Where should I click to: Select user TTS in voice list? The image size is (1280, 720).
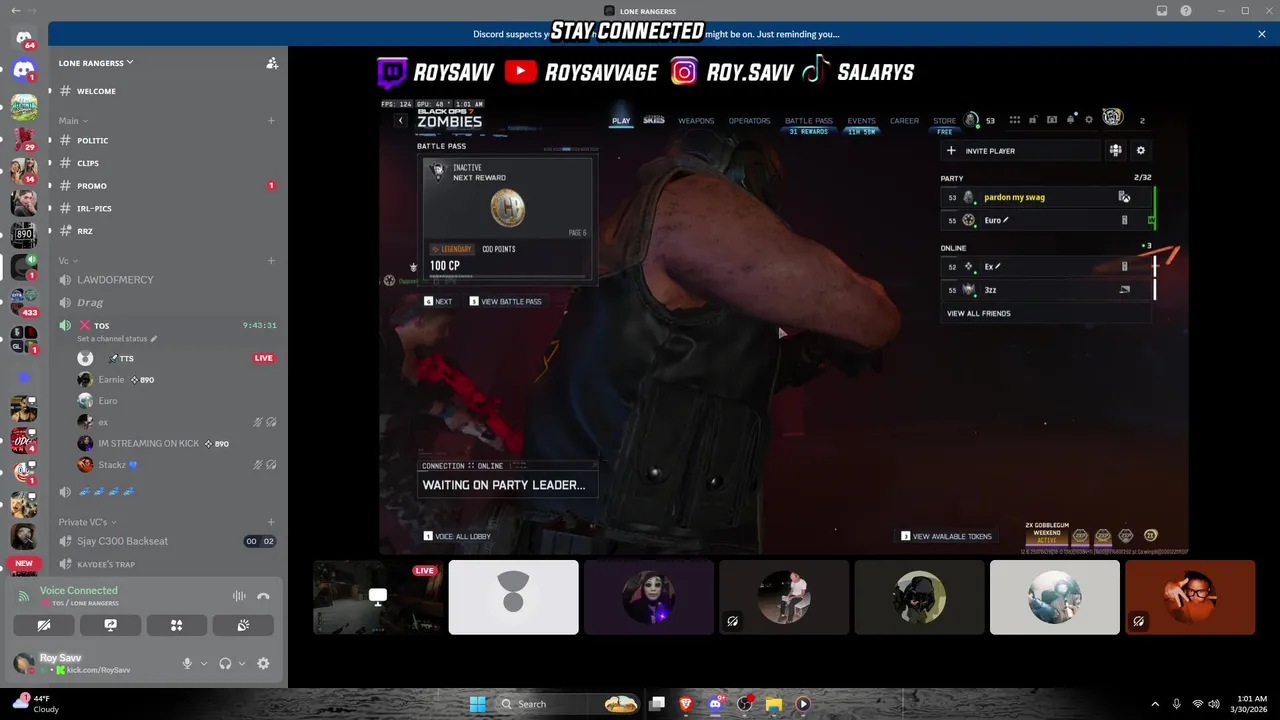(x=176, y=358)
